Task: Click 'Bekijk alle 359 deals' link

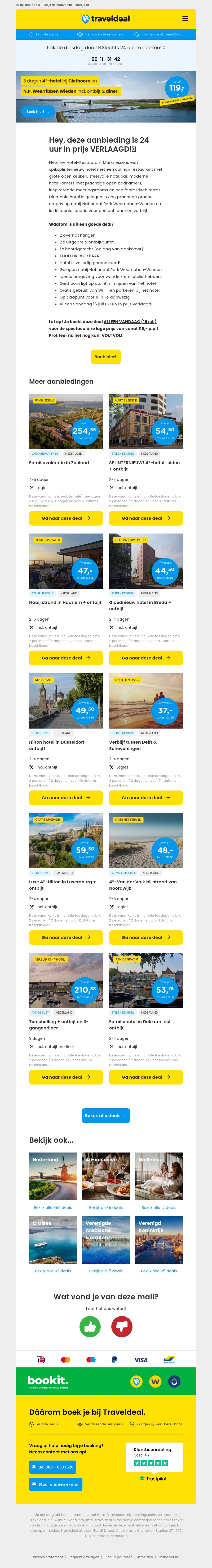Action: tap(53, 1207)
